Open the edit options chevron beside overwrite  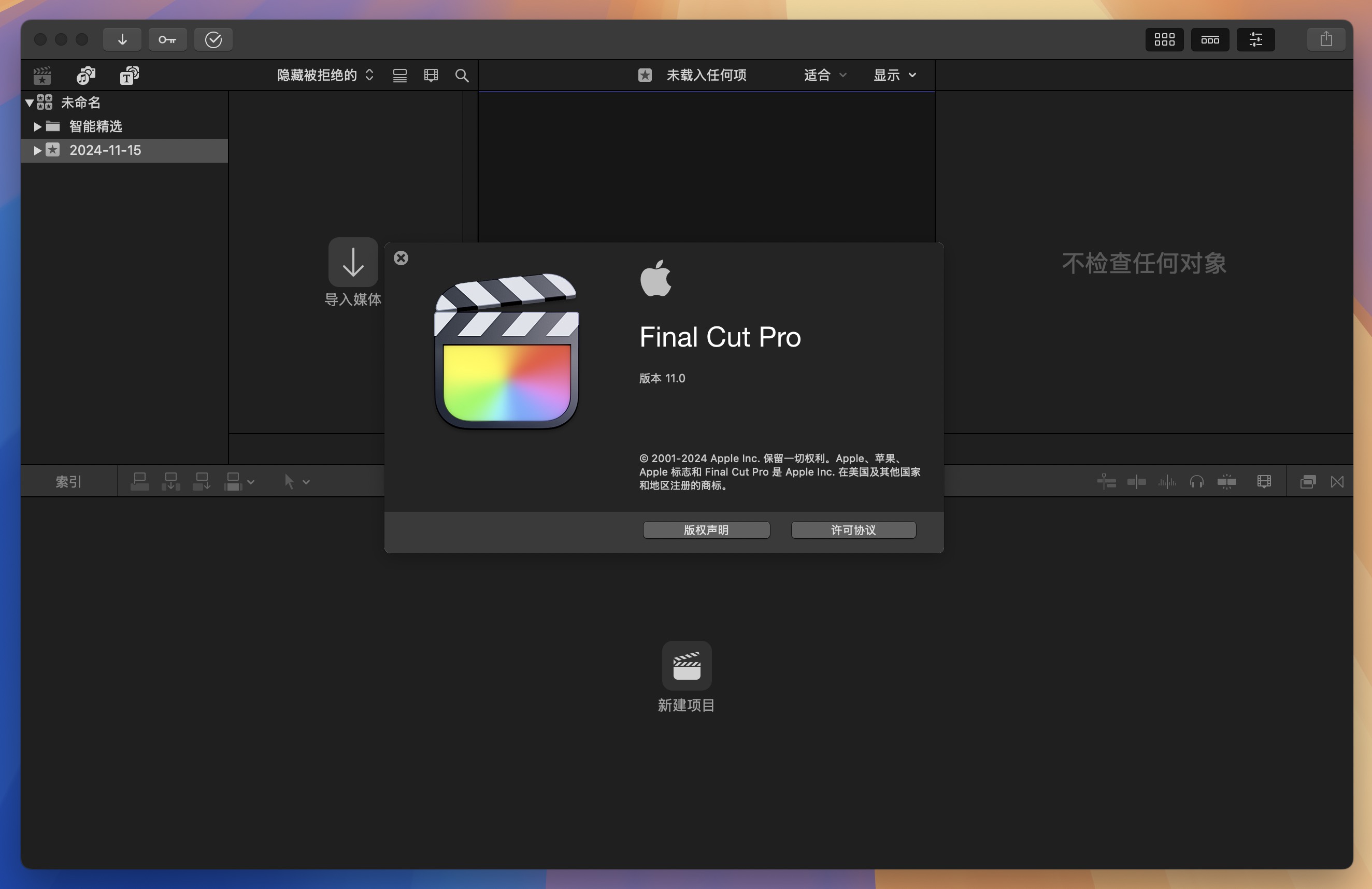tap(251, 482)
